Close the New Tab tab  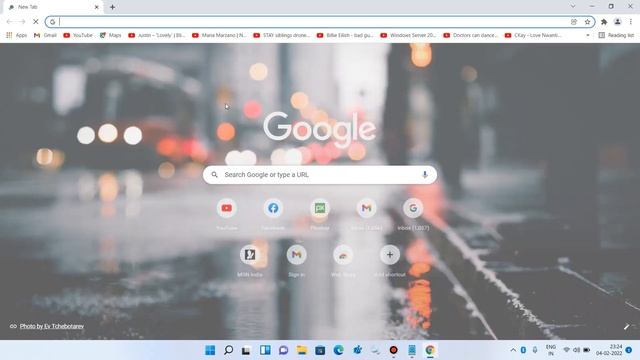click(x=97, y=7)
